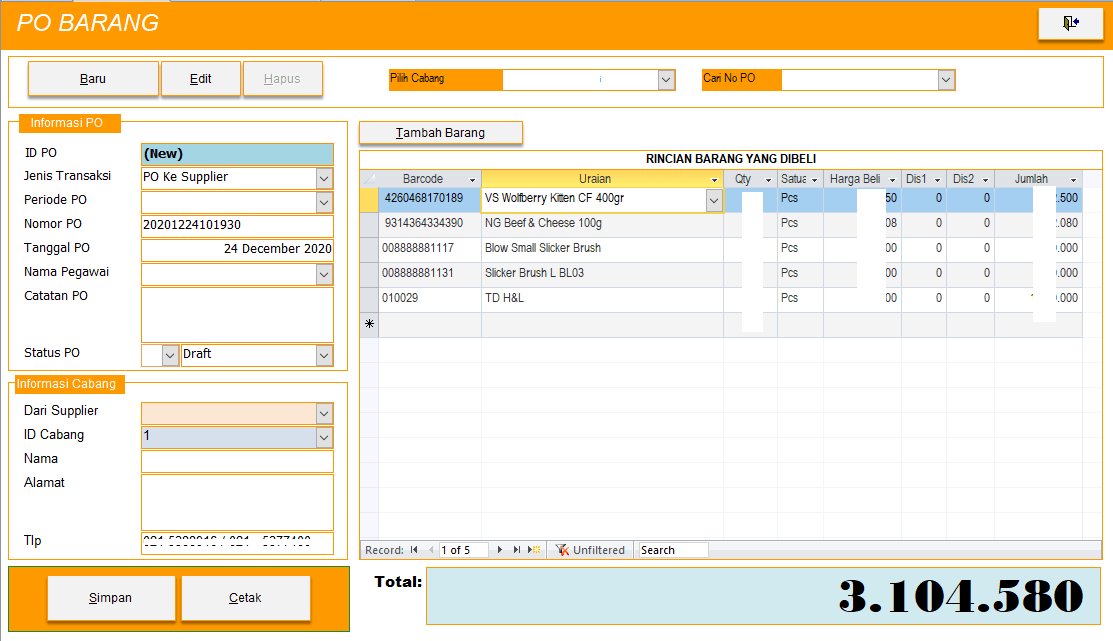Open the Dari Supplier dropdown
Screen dimensions: 1113x641
pyautogui.click(x=324, y=413)
